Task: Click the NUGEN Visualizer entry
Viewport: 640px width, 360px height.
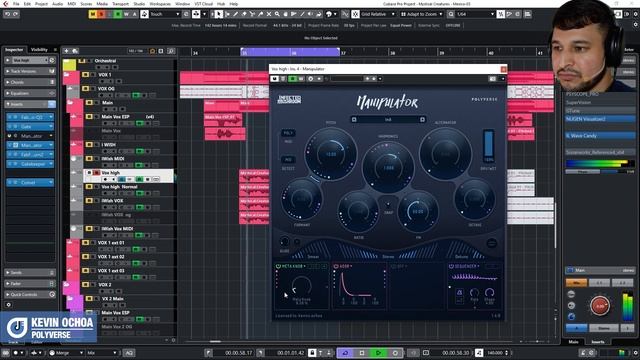Action: pyautogui.click(x=600, y=119)
